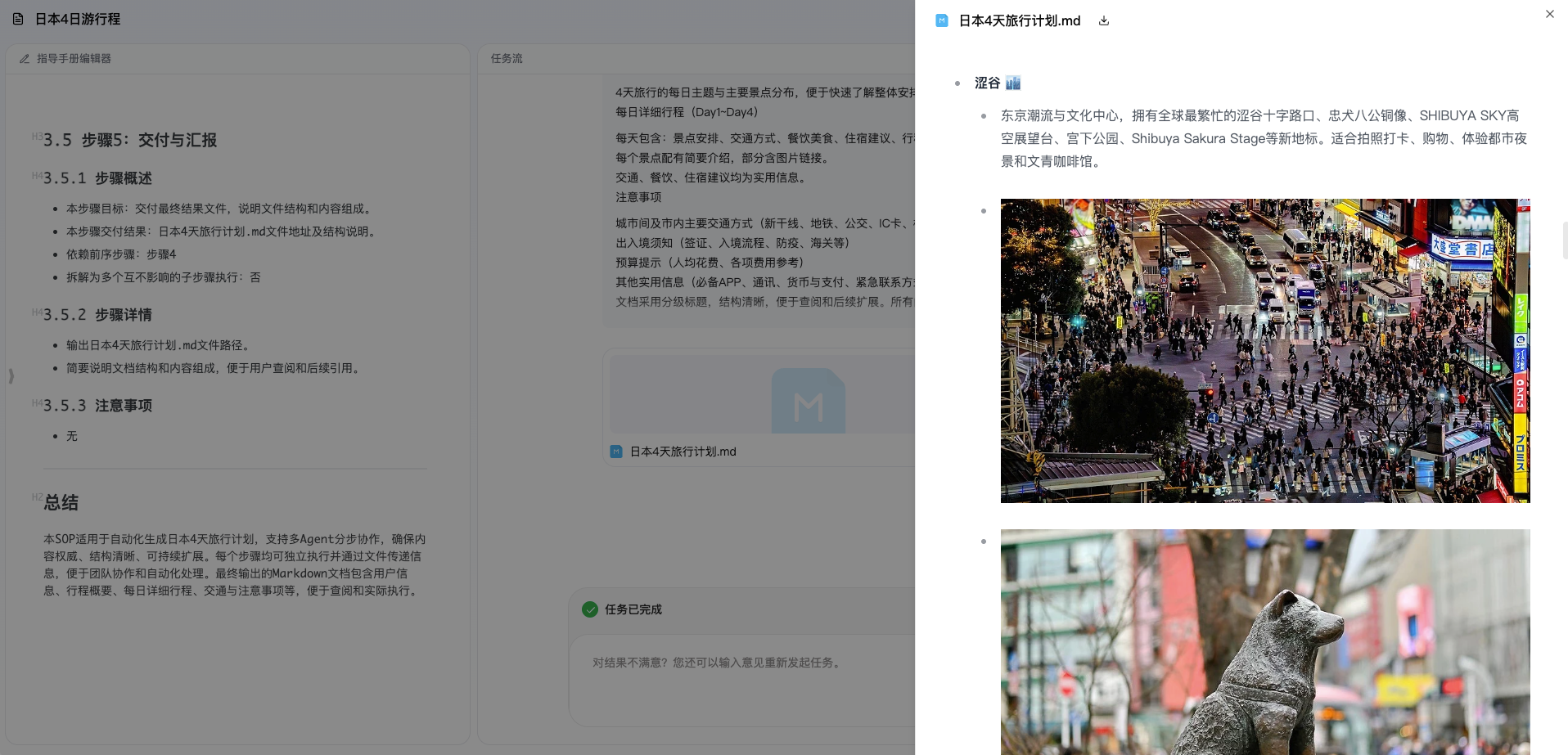Click the 涩谷 heading in the preview
Screen dimensions: 1568x755
point(987,83)
